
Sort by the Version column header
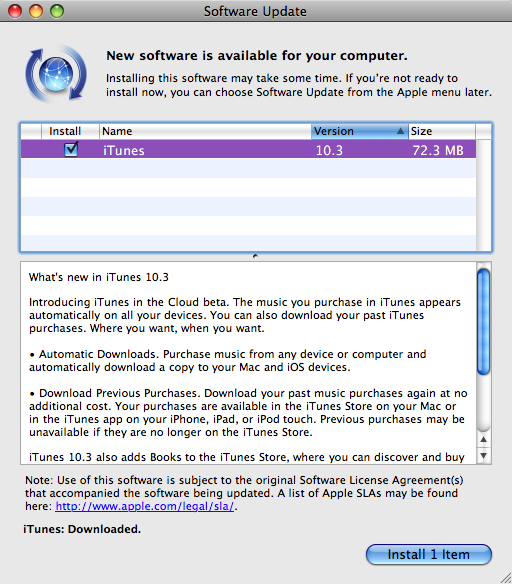359,131
